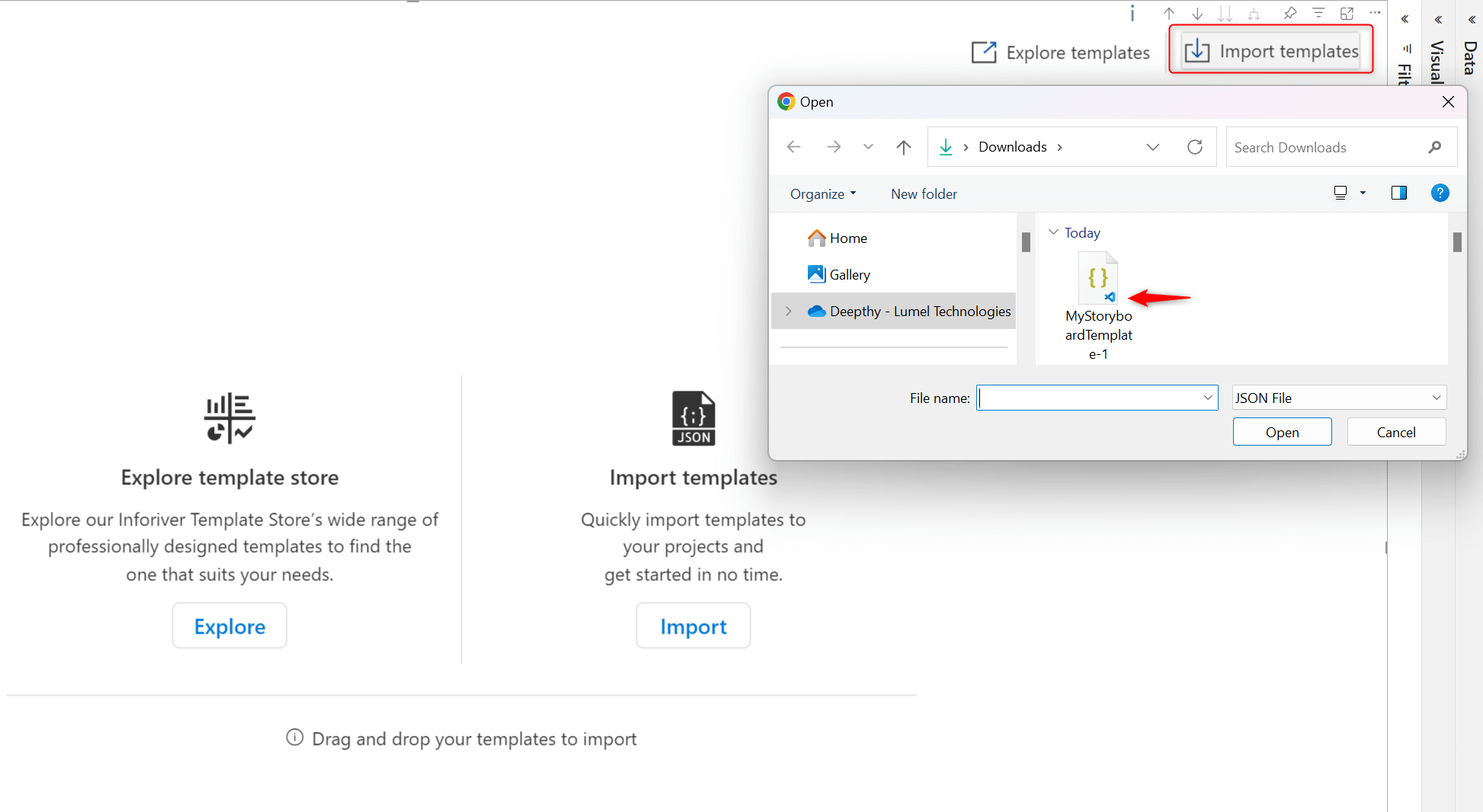Click the focus mode icon

click(1347, 13)
